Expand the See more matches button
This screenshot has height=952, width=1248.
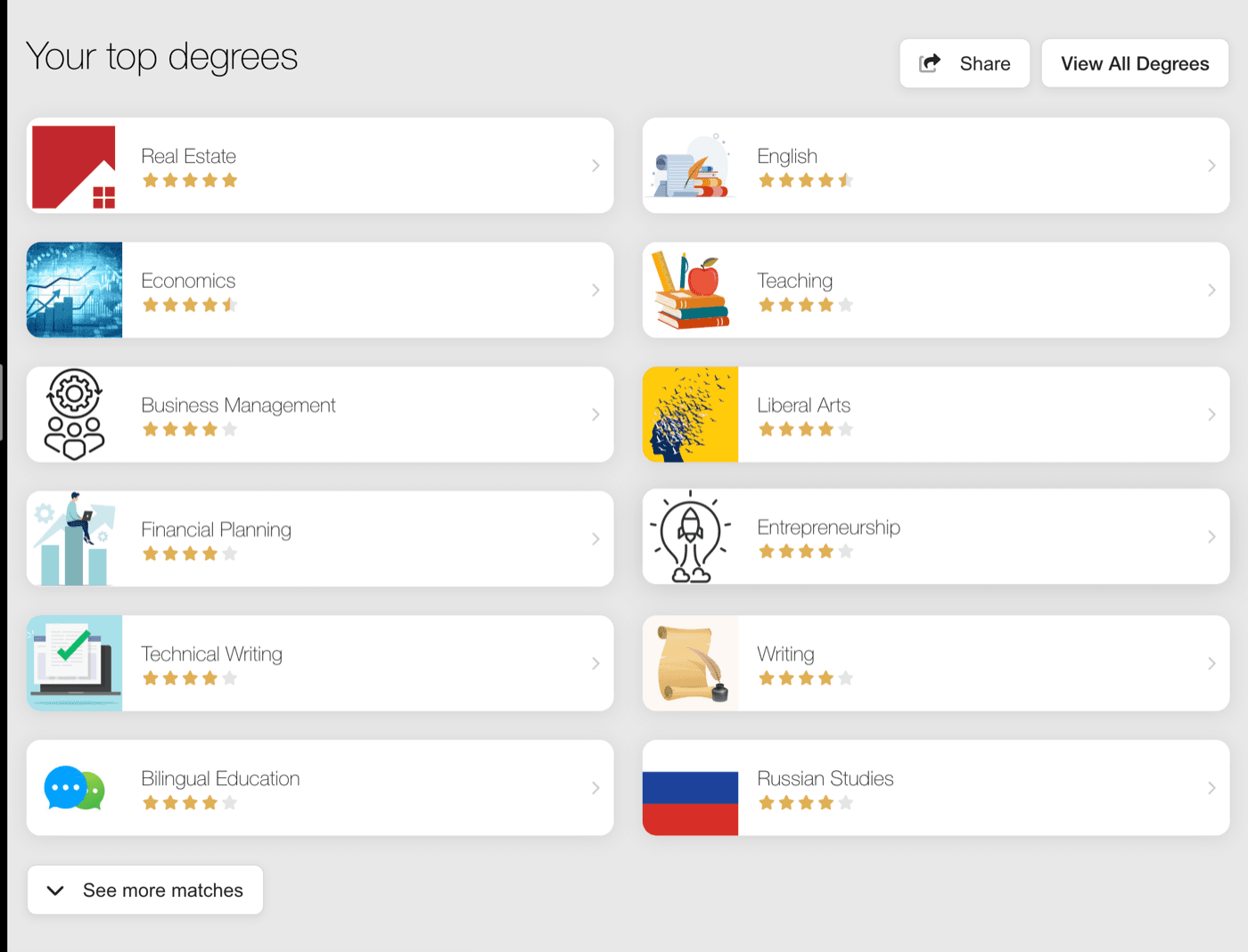145,890
